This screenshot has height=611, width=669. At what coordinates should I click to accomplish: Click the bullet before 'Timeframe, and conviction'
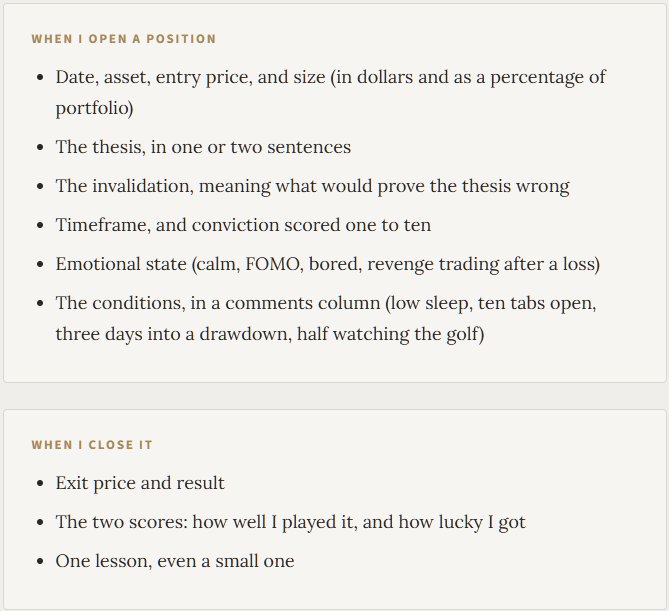pos(41,226)
